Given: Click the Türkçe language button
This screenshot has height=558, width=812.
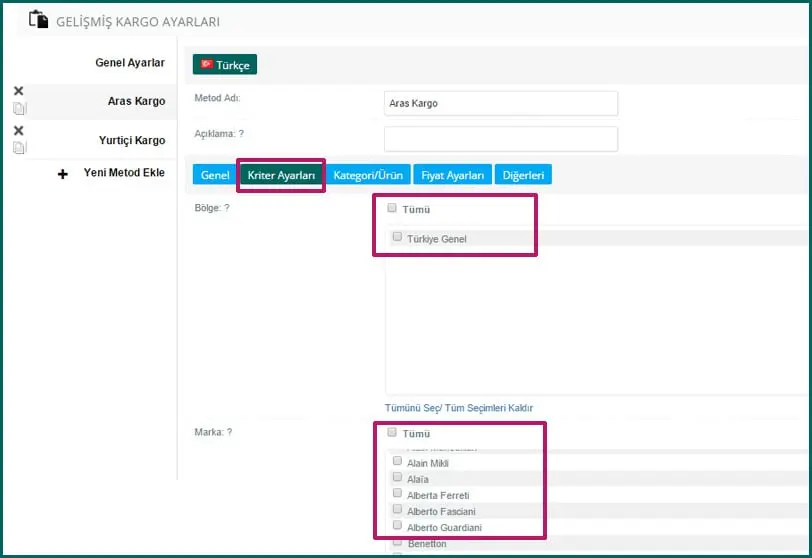Looking at the screenshot, I should [x=225, y=64].
